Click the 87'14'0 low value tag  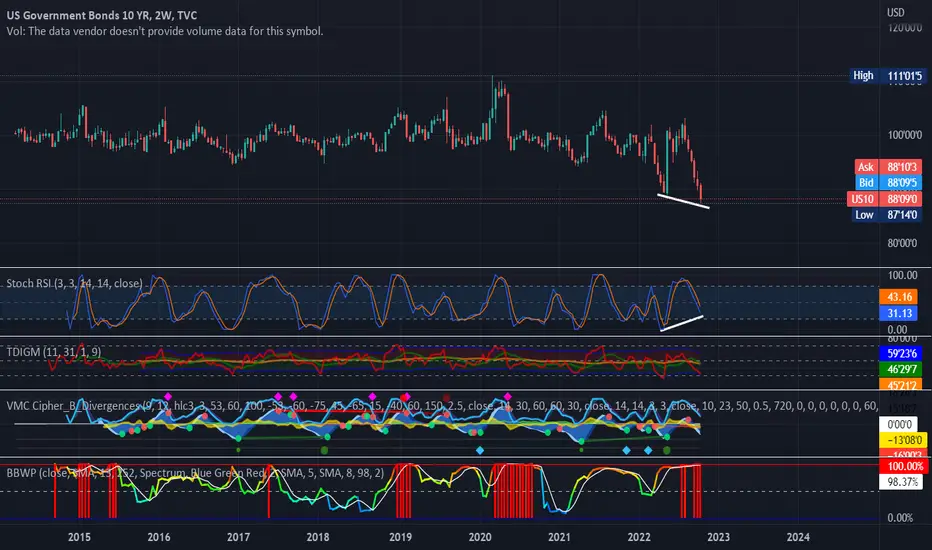[x=901, y=215]
